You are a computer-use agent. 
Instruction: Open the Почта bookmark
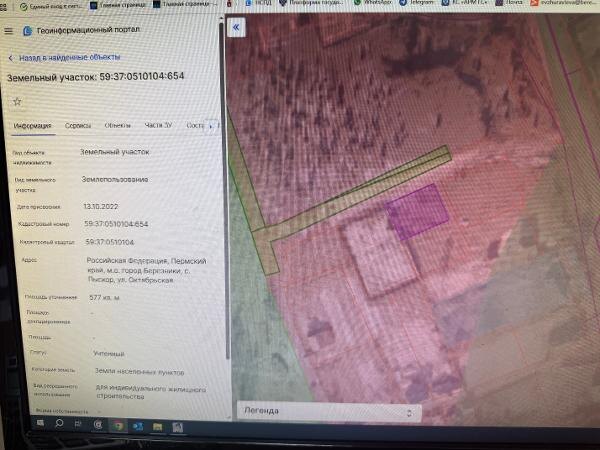click(509, 2)
